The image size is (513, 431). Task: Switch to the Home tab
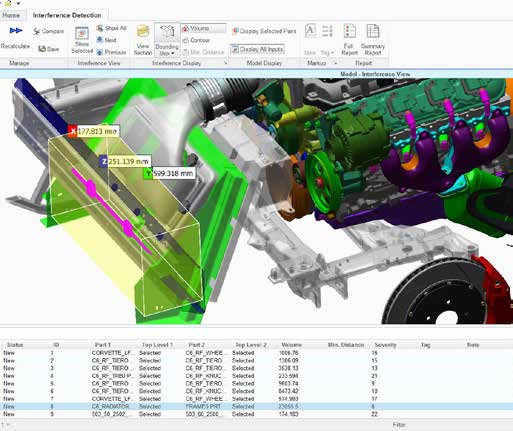(11, 15)
